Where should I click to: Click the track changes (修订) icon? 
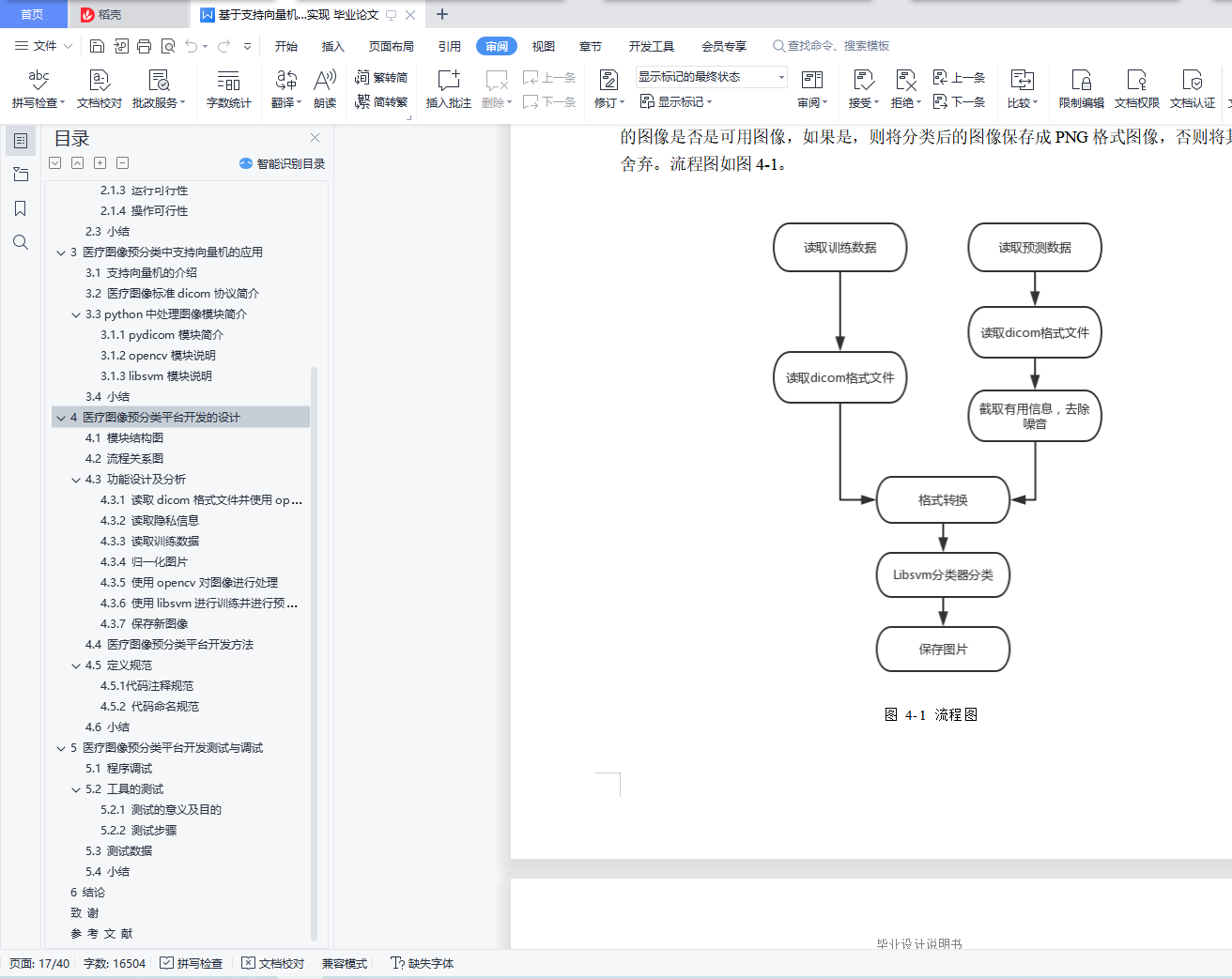click(x=608, y=81)
